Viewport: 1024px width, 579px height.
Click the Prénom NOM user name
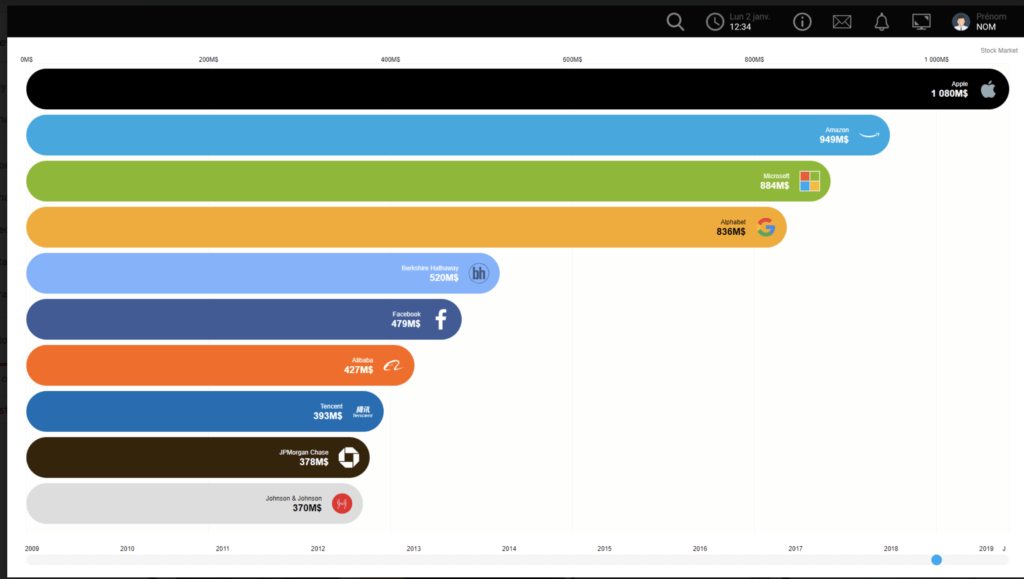(x=991, y=22)
